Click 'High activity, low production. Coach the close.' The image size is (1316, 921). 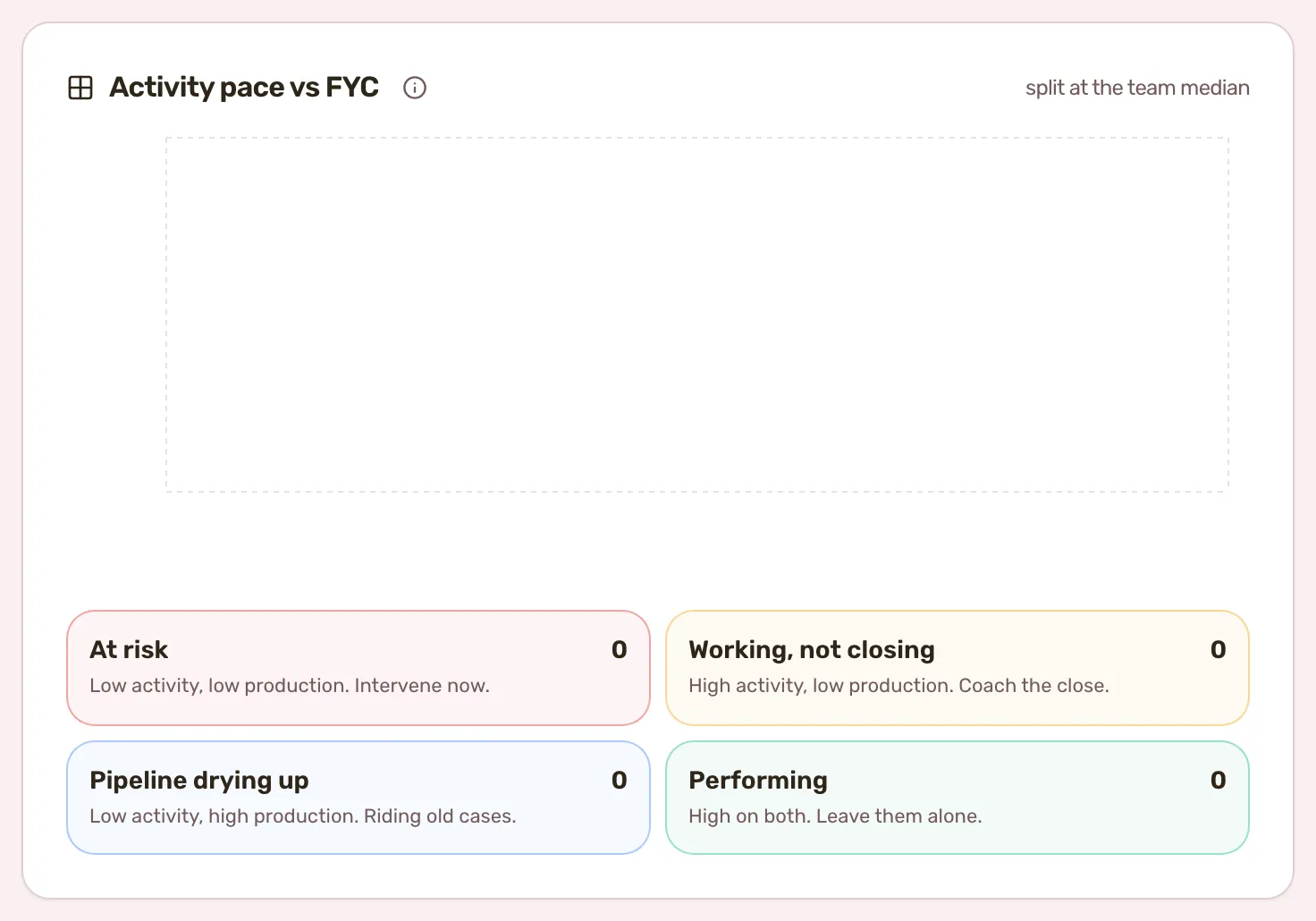pos(898,686)
